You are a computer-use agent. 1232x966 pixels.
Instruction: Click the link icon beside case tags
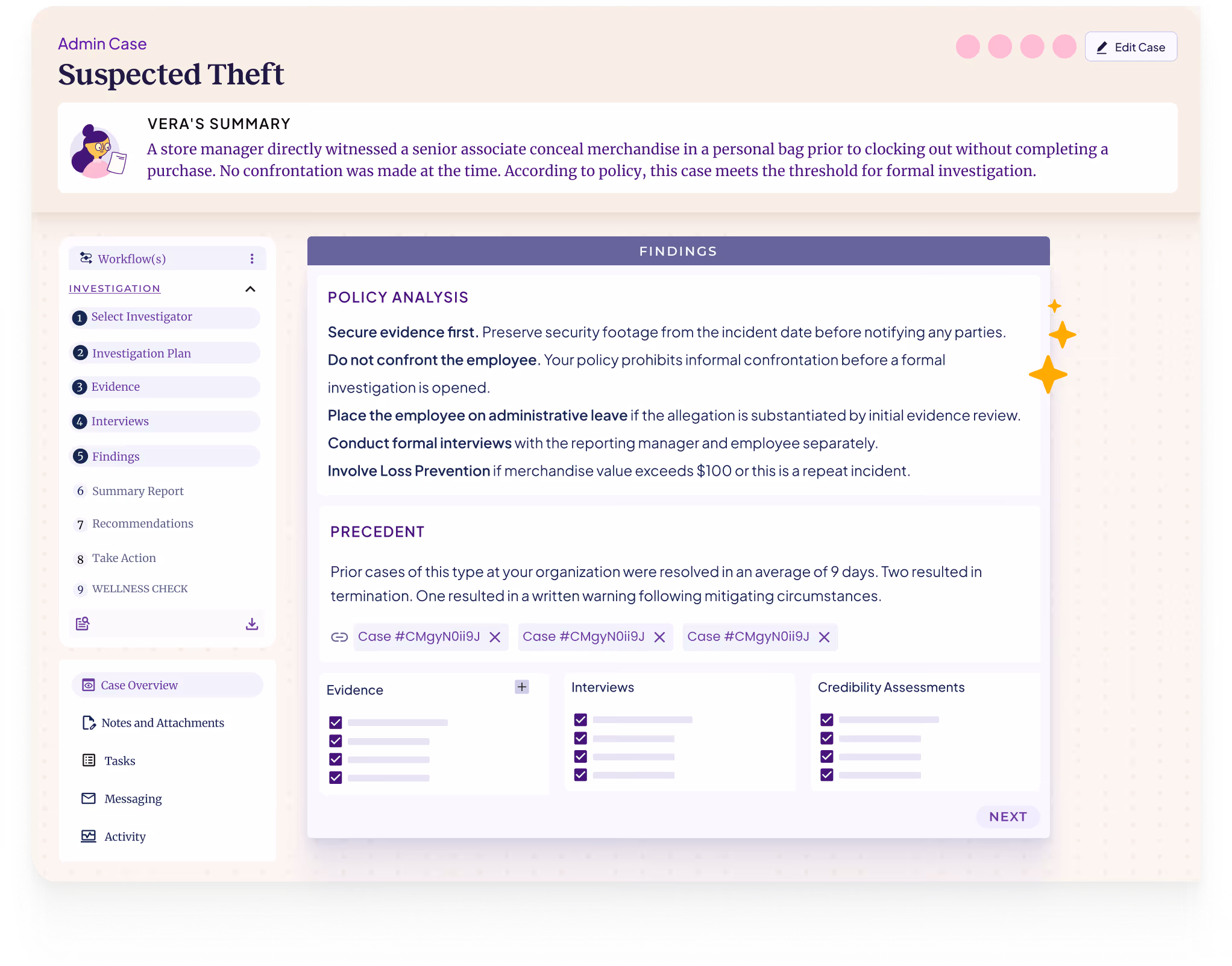pos(339,637)
